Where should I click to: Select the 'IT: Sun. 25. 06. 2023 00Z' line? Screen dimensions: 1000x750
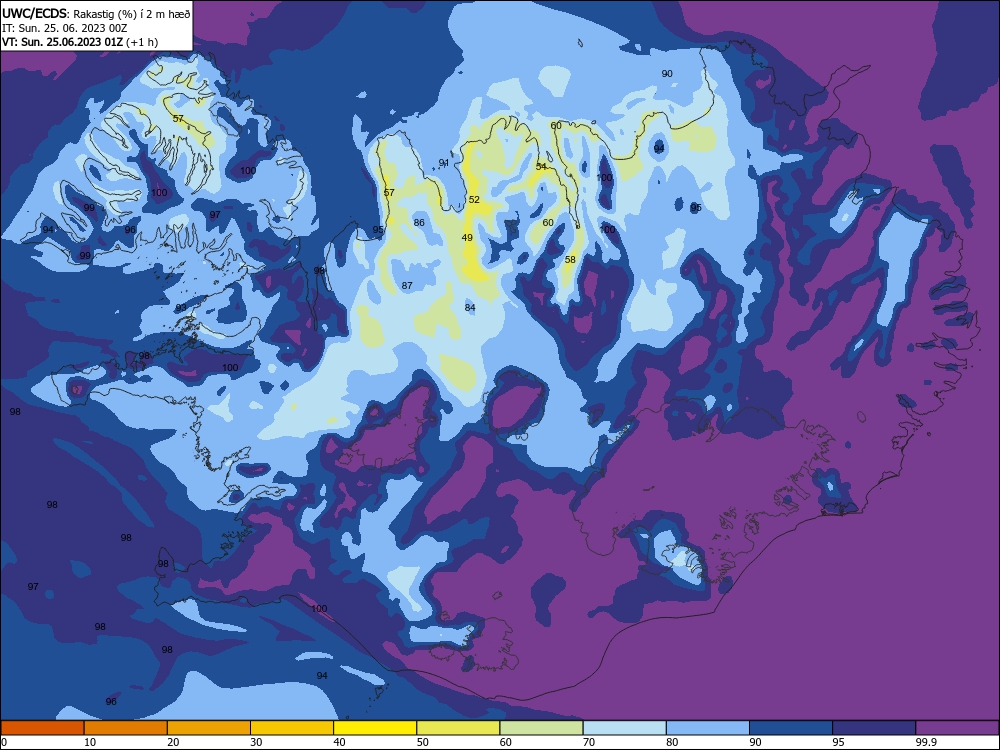64,27
